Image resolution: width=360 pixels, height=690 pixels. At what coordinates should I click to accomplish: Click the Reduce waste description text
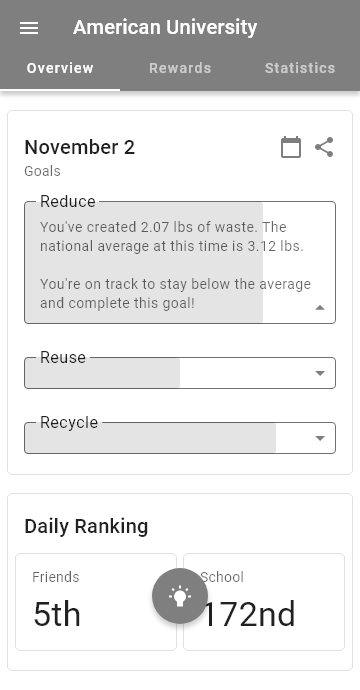(x=175, y=265)
